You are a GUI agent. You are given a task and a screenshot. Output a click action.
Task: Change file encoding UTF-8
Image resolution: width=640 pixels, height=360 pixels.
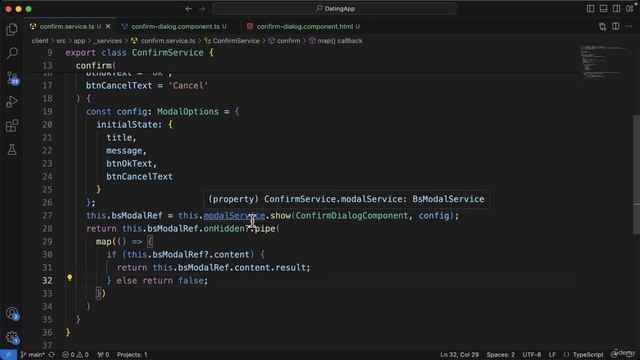click(532, 355)
